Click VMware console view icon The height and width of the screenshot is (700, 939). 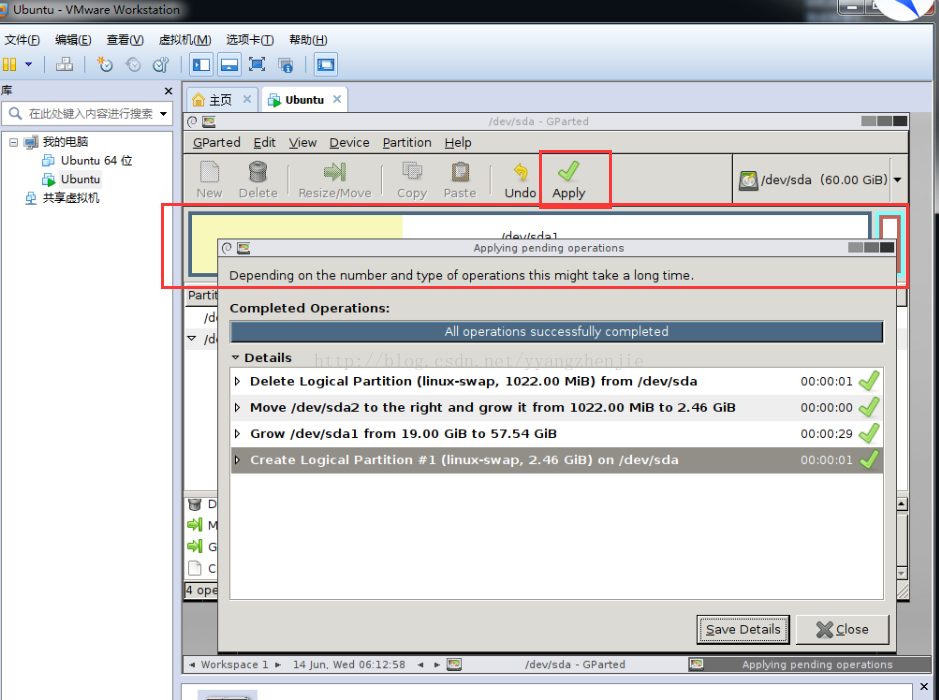point(326,64)
